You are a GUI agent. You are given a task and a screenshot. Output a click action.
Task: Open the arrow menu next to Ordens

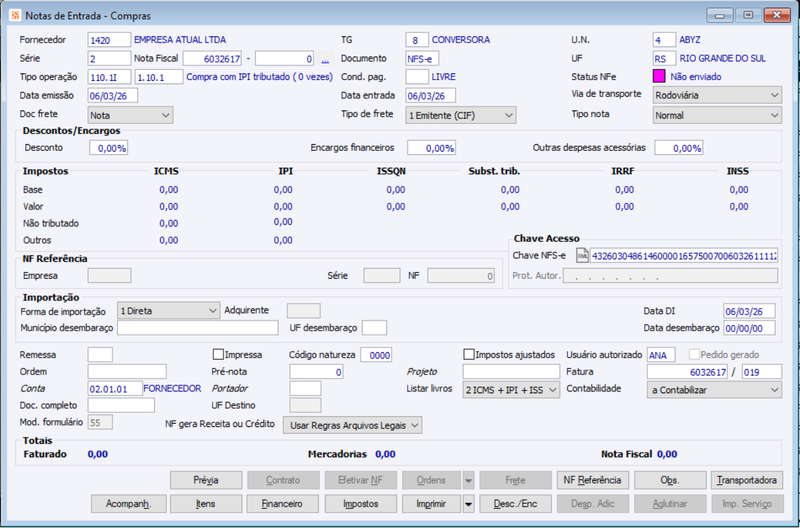pos(468,481)
